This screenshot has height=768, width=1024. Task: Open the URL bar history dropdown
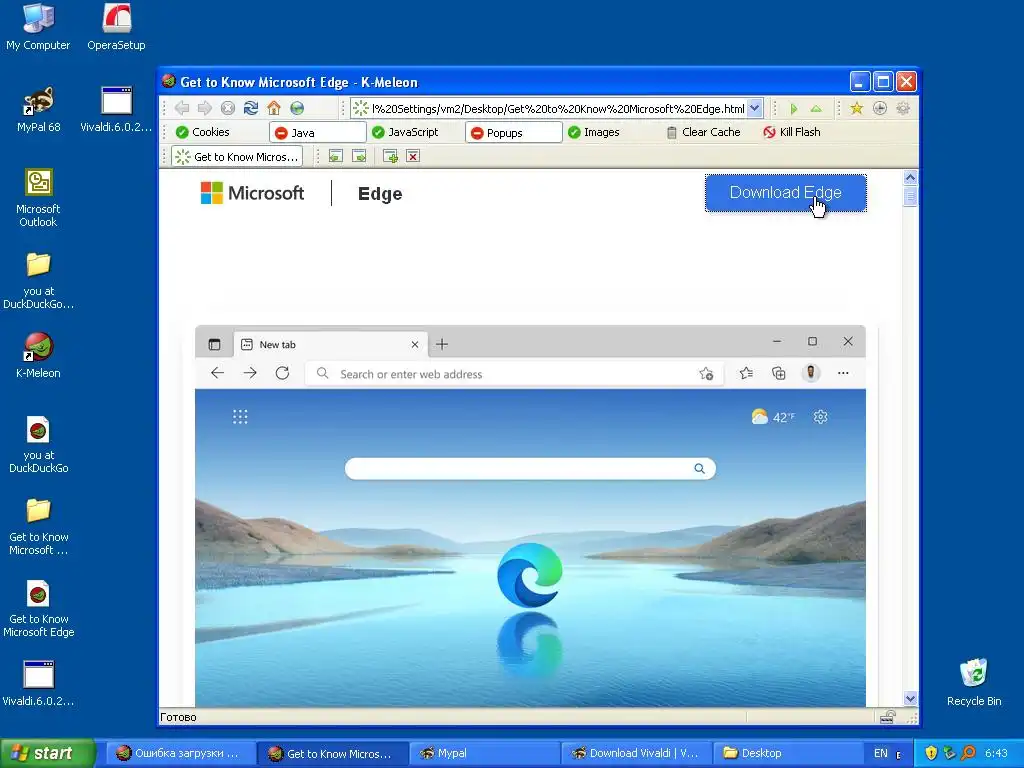[754, 108]
